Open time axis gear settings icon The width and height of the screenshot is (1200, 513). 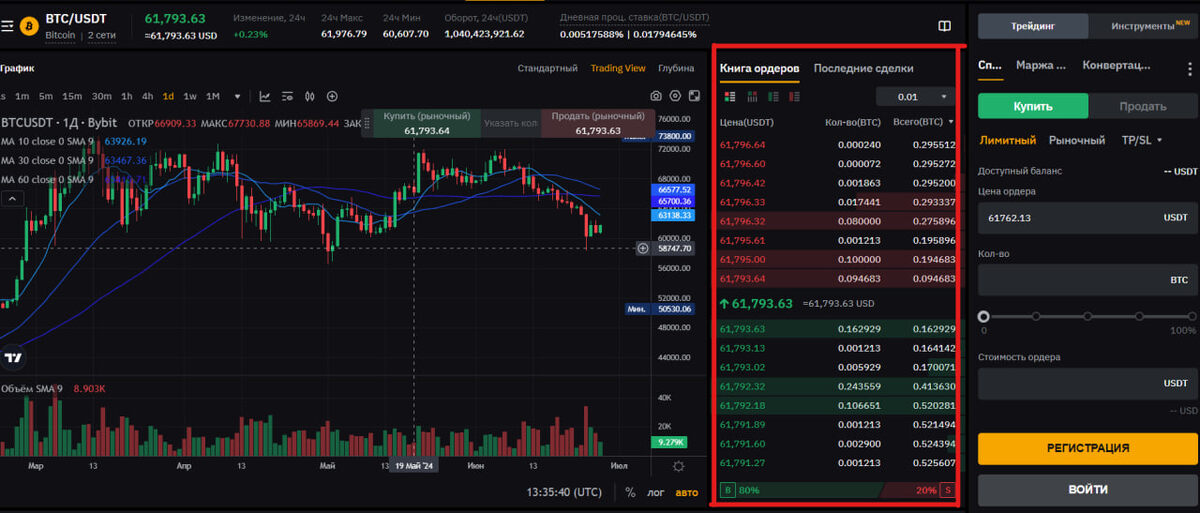[x=679, y=466]
